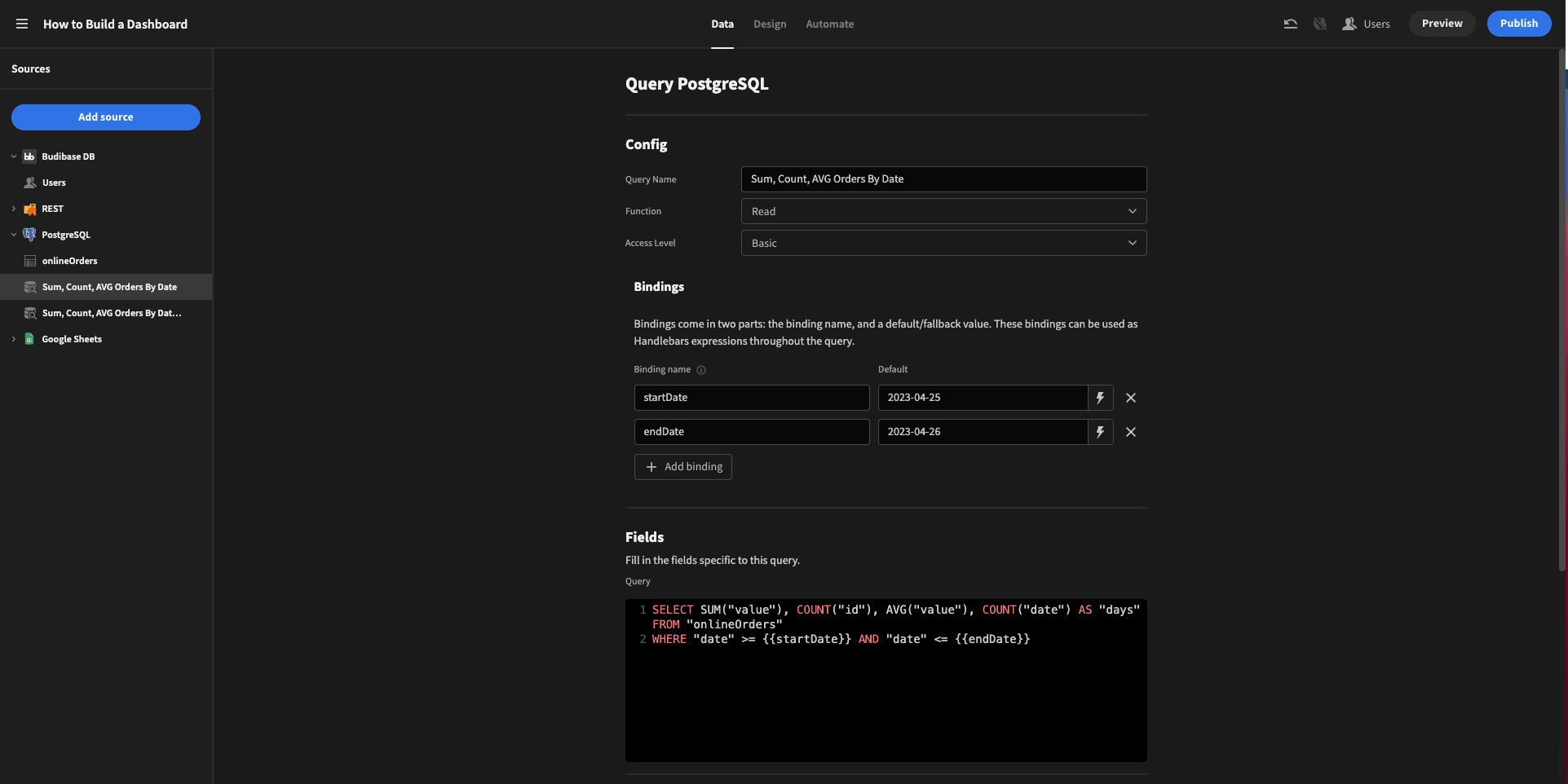Click inside the SQL query editor
This screenshot has height=784, width=1568.
(x=886, y=680)
